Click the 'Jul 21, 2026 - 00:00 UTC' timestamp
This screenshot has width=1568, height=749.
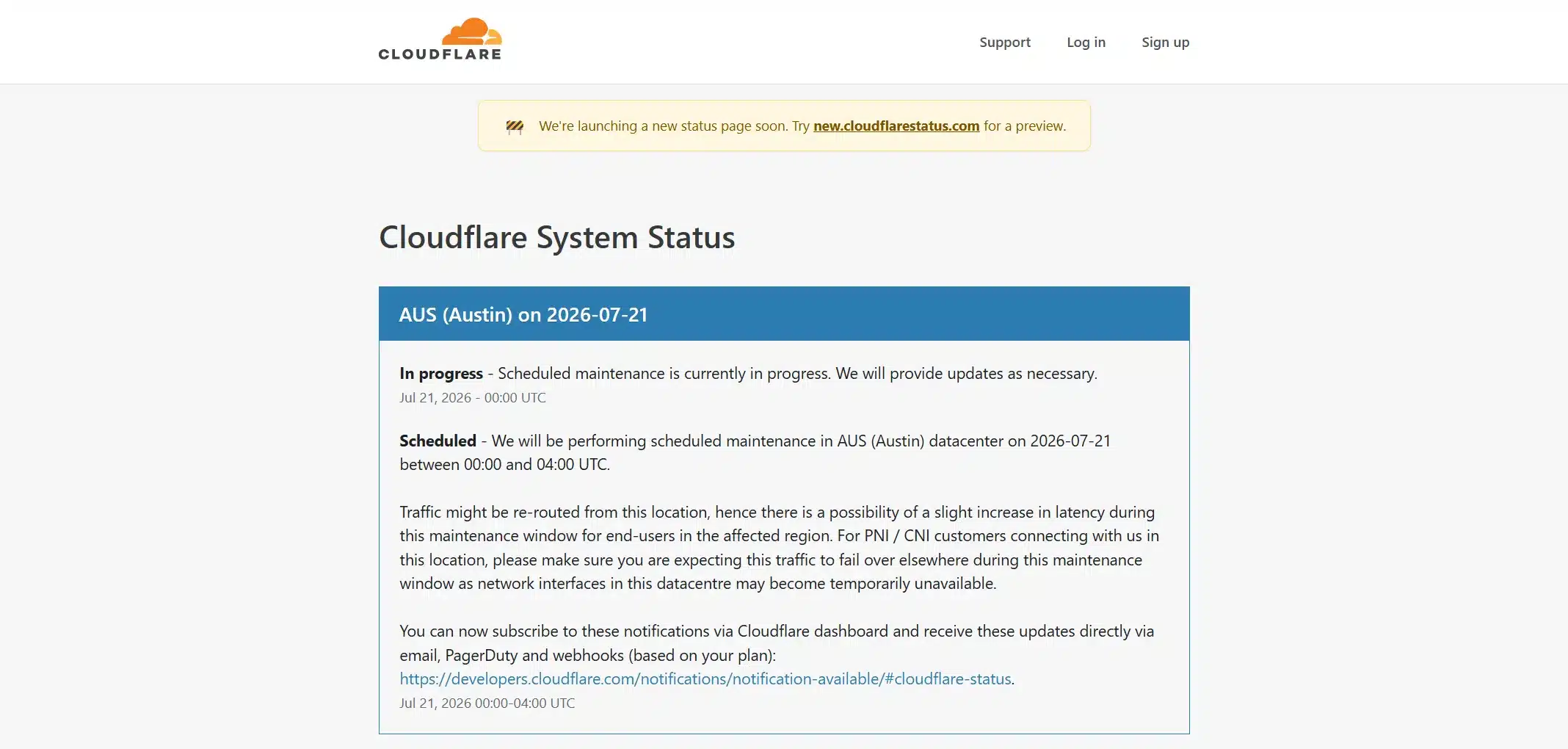click(473, 397)
